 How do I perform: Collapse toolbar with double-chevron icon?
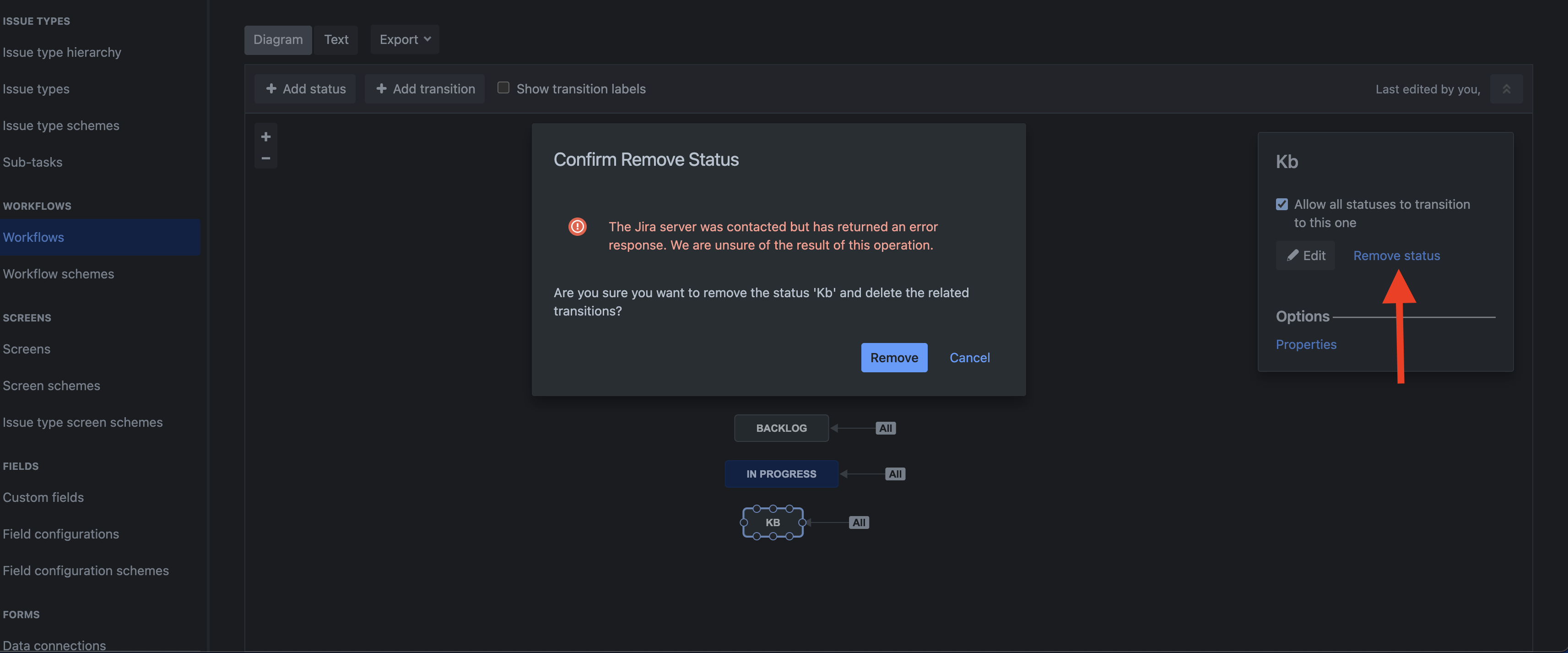click(x=1506, y=89)
